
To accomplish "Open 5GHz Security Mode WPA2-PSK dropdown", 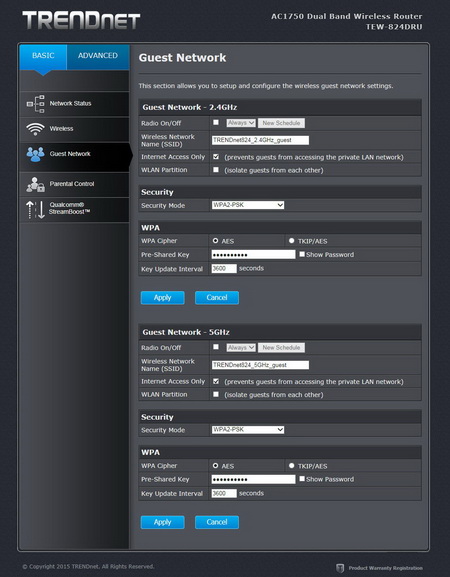I will pos(248,429).
